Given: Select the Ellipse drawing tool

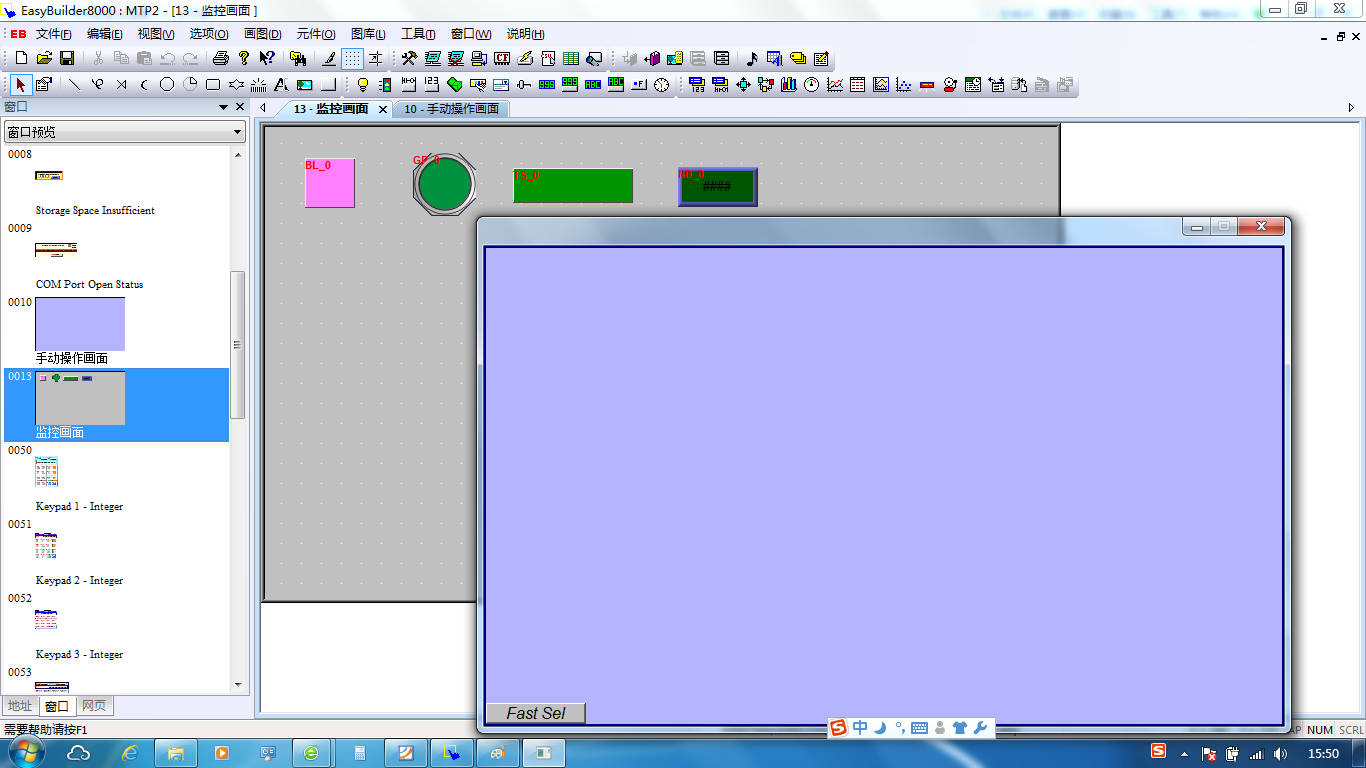Looking at the screenshot, I should pos(167,85).
